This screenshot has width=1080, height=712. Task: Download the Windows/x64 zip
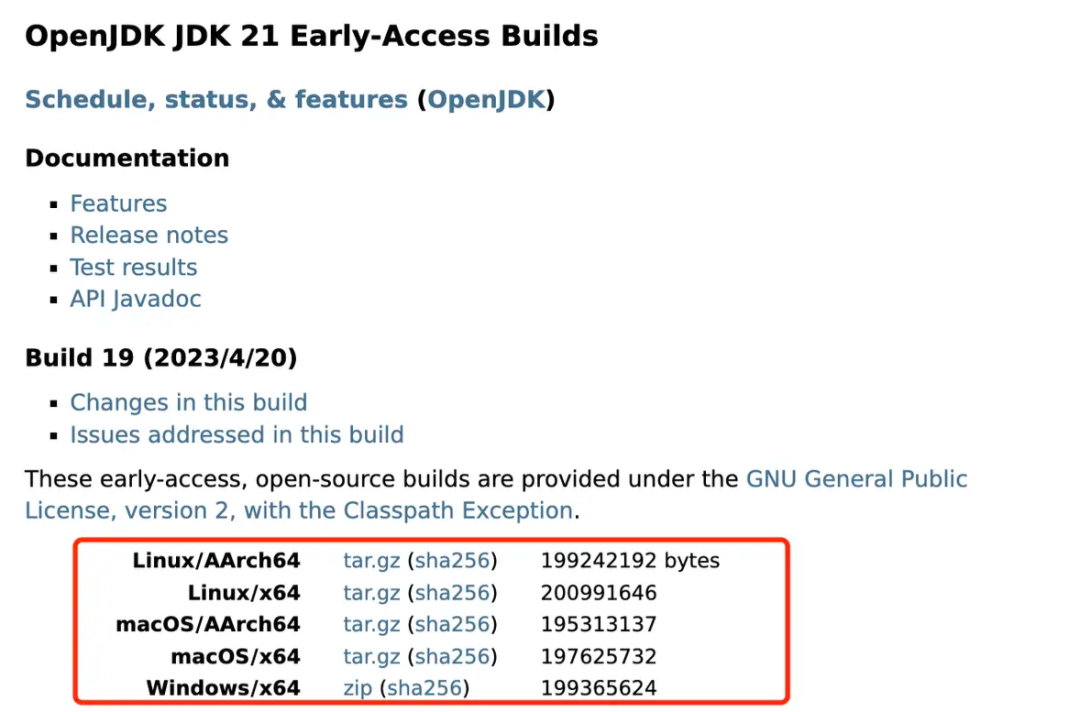[357, 689]
